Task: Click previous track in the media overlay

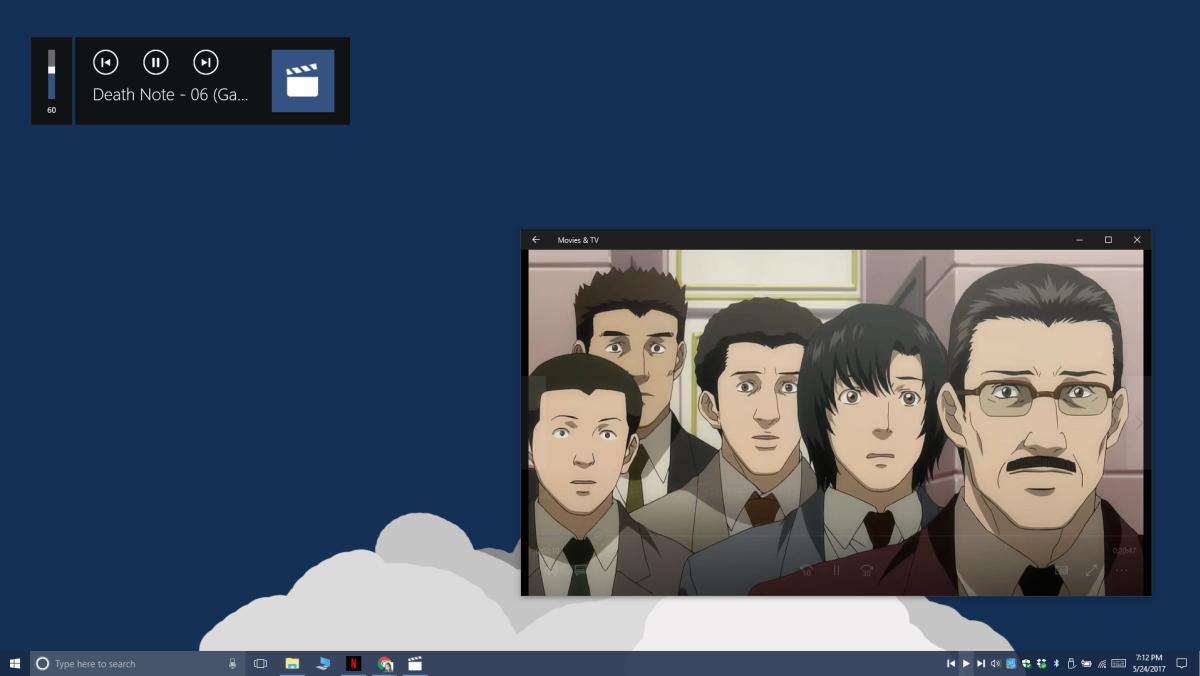Action: [x=105, y=62]
